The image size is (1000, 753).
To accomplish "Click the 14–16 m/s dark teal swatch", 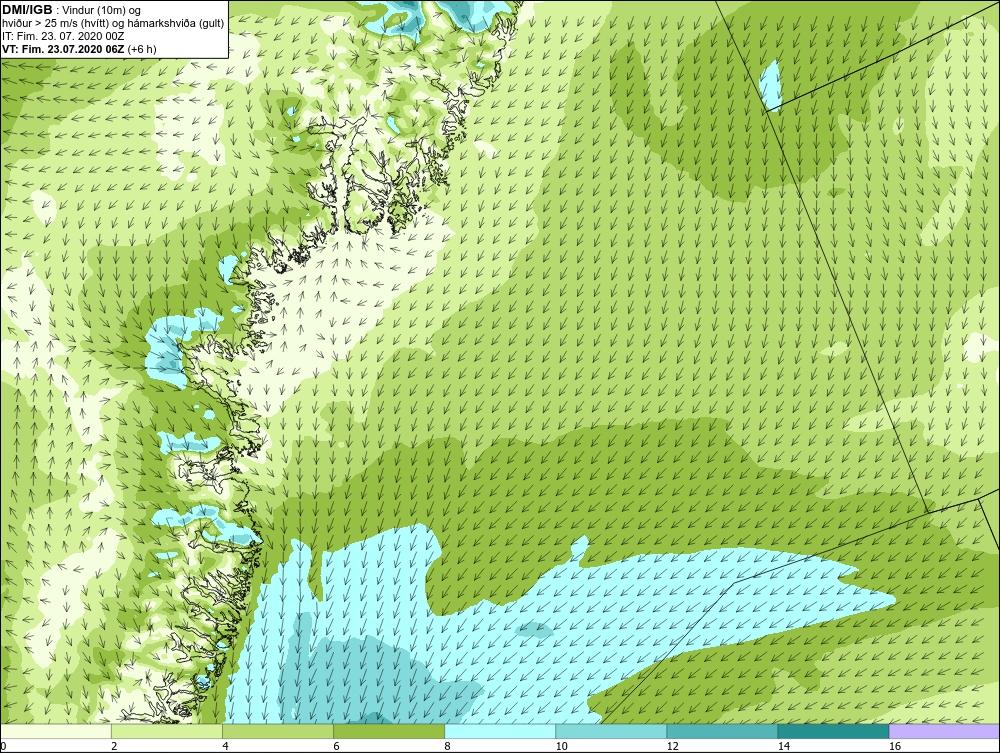I will 833,731.
